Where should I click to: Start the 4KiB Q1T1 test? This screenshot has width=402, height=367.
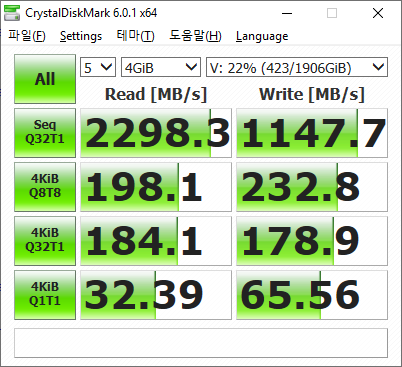(45, 295)
